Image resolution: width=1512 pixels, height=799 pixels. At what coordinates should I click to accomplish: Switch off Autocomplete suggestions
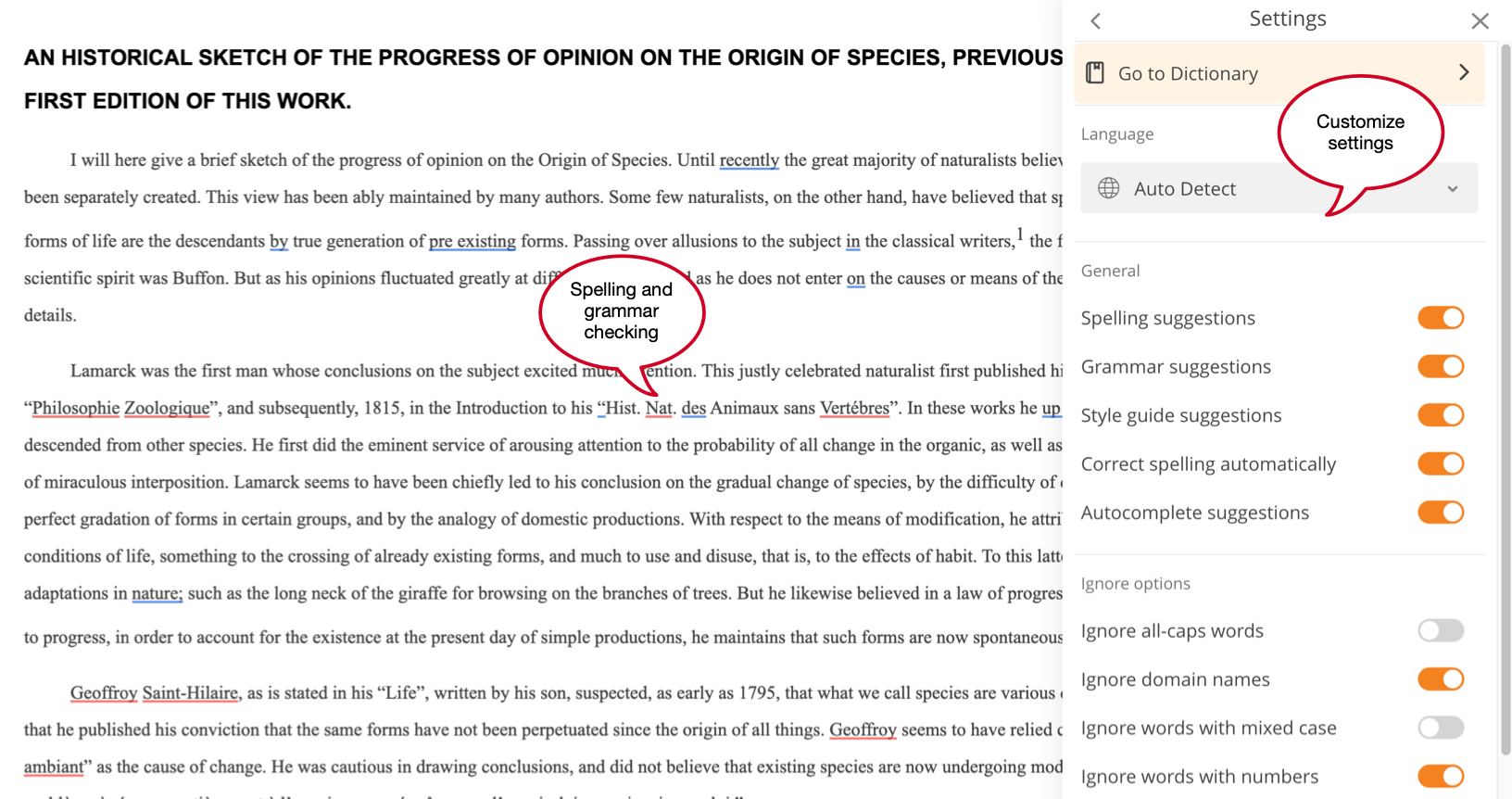(x=1441, y=513)
